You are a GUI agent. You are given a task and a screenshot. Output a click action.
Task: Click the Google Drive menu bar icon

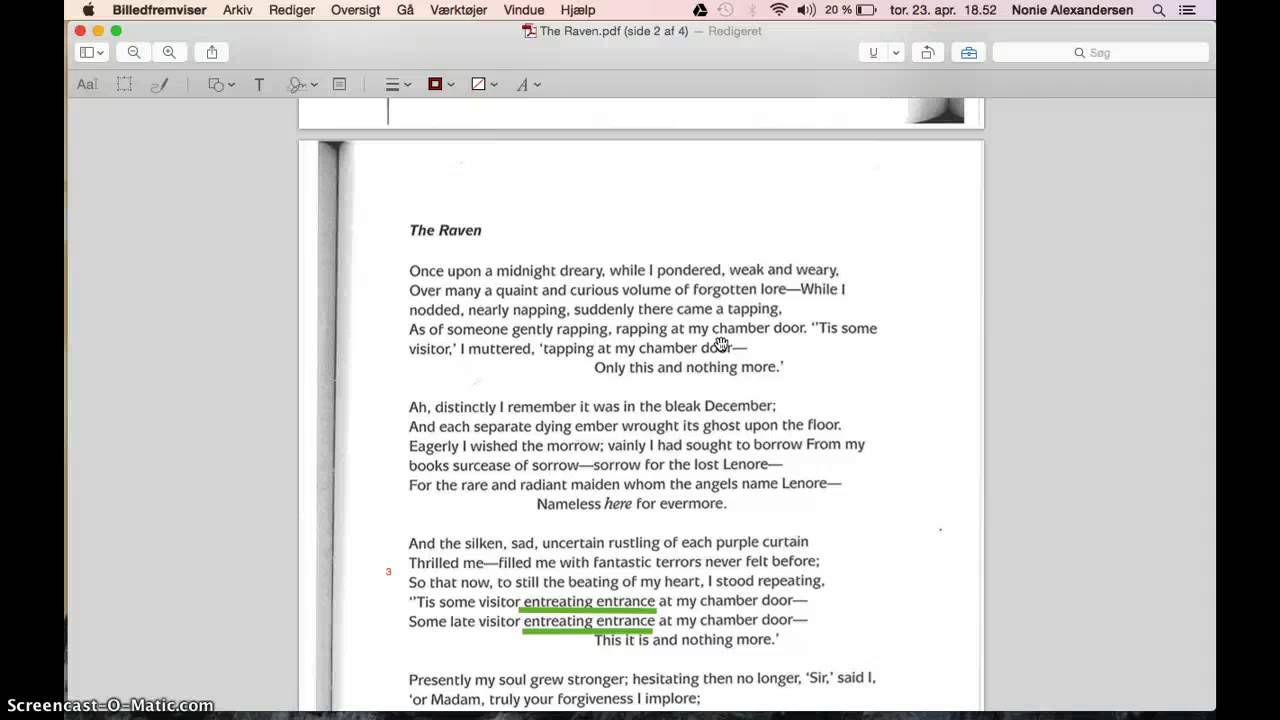pyautogui.click(x=700, y=10)
